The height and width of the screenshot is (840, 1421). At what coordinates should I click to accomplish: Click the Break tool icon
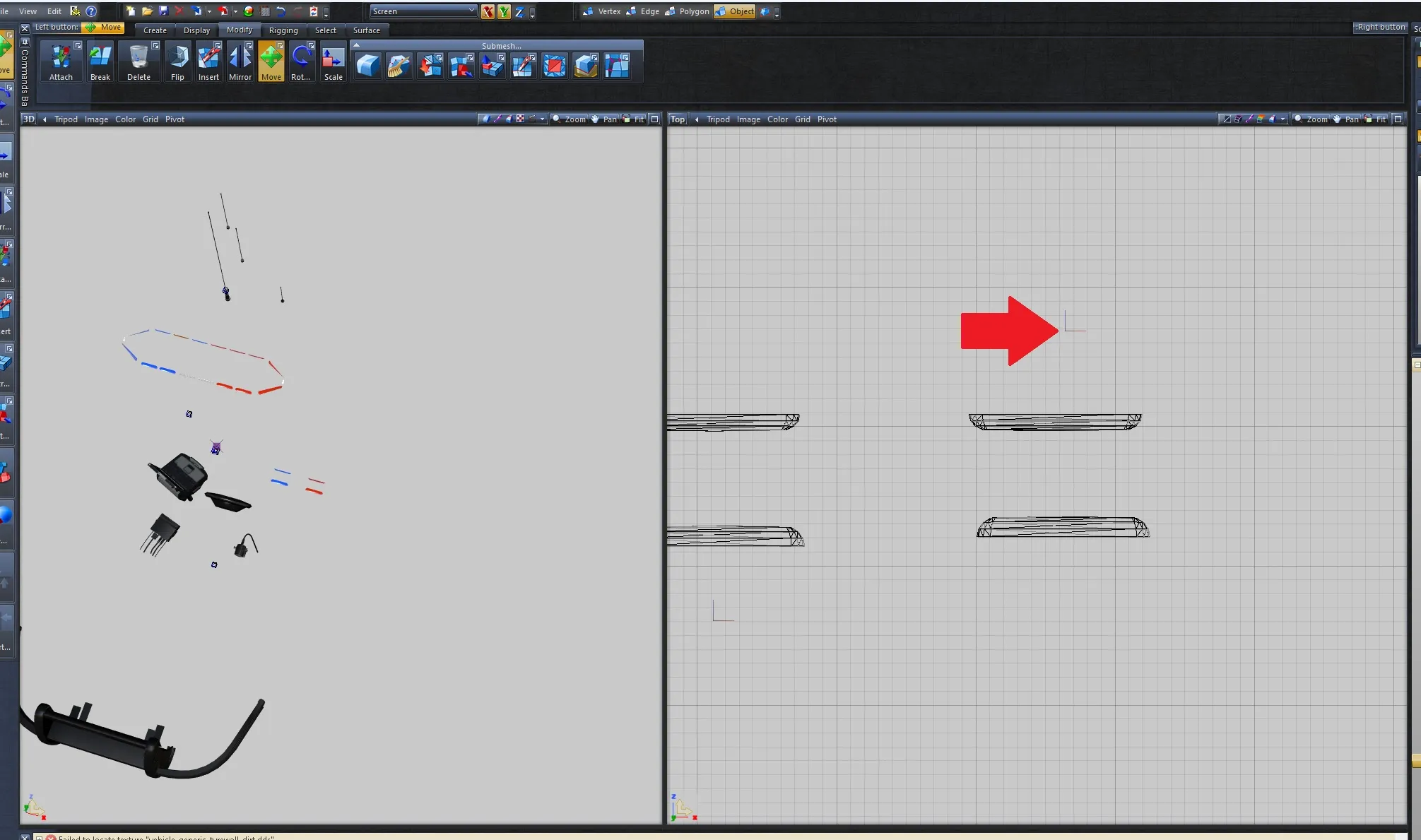[x=100, y=61]
